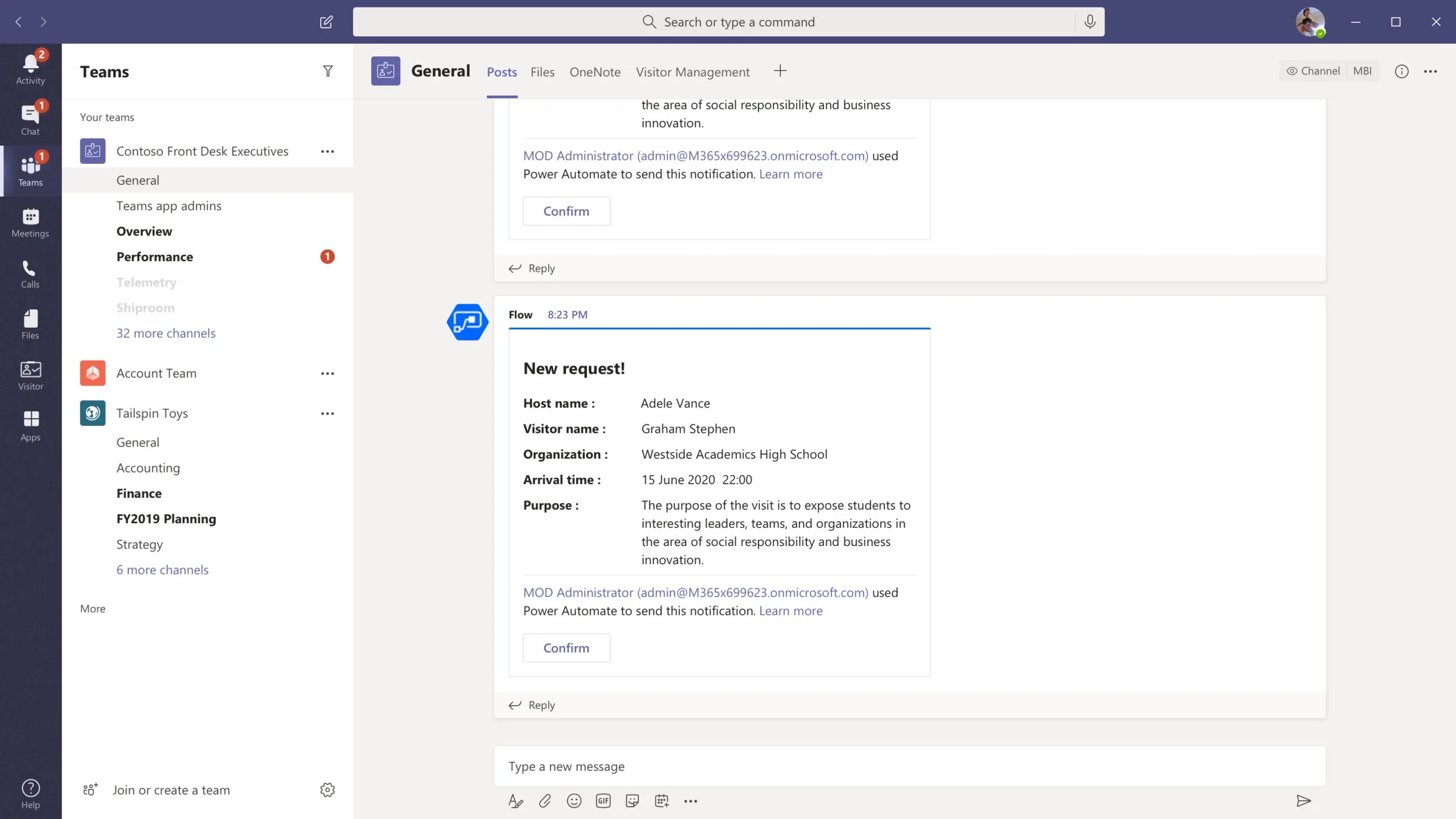Insert an emoji into the message
The width and height of the screenshot is (1456, 819).
574,800
